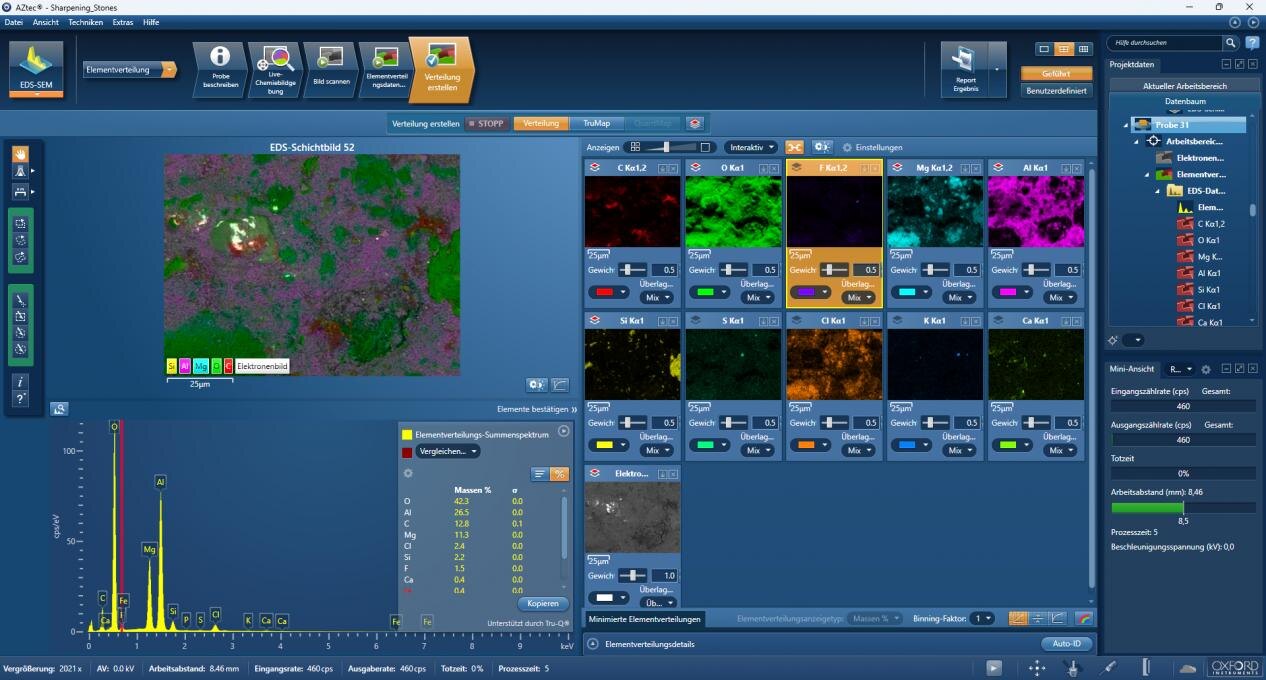The height and width of the screenshot is (680, 1266).
Task: Open the Probe beschreiben step
Action: pyautogui.click(x=220, y=69)
